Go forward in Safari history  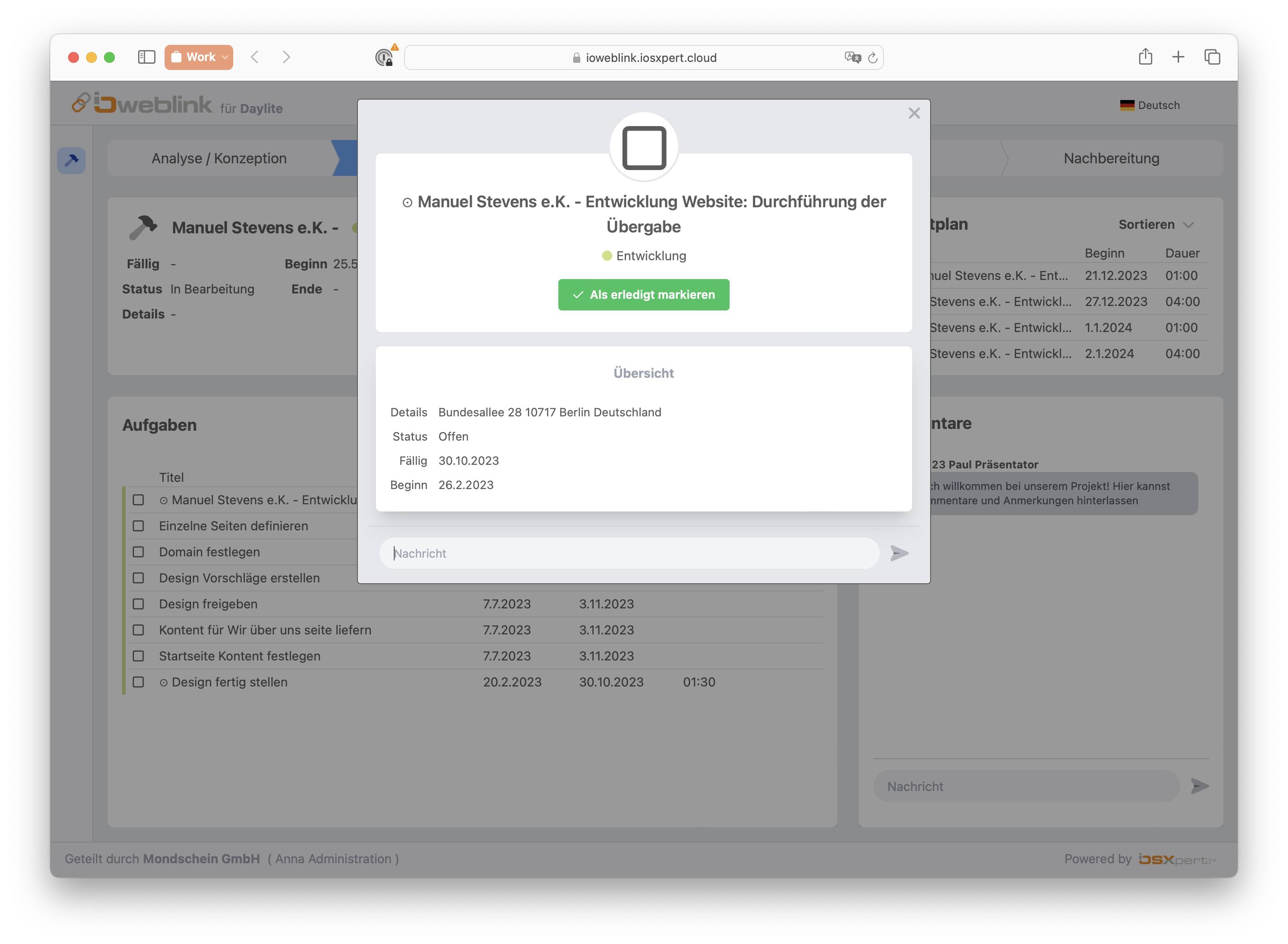click(286, 57)
